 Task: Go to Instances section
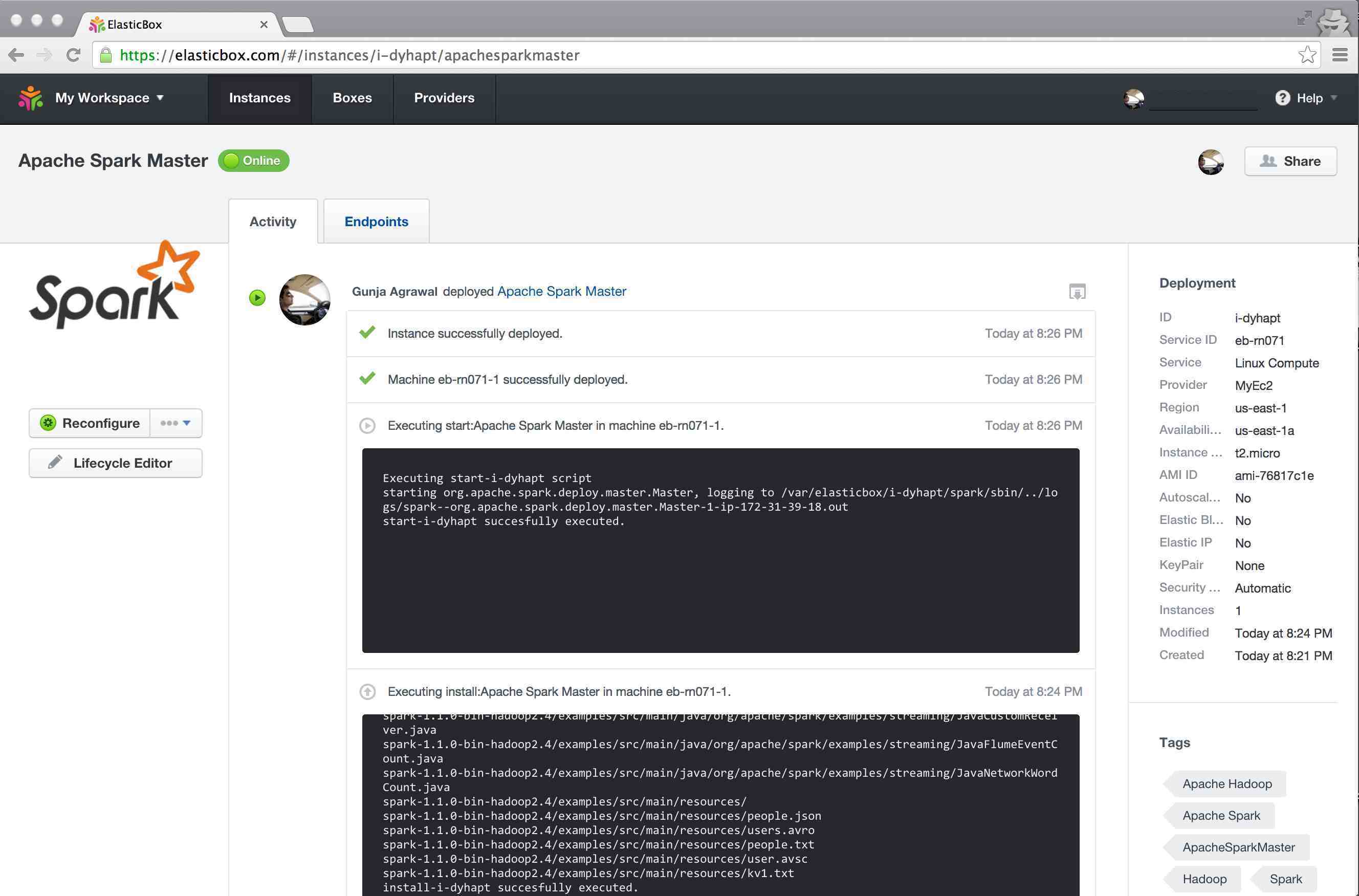point(259,98)
